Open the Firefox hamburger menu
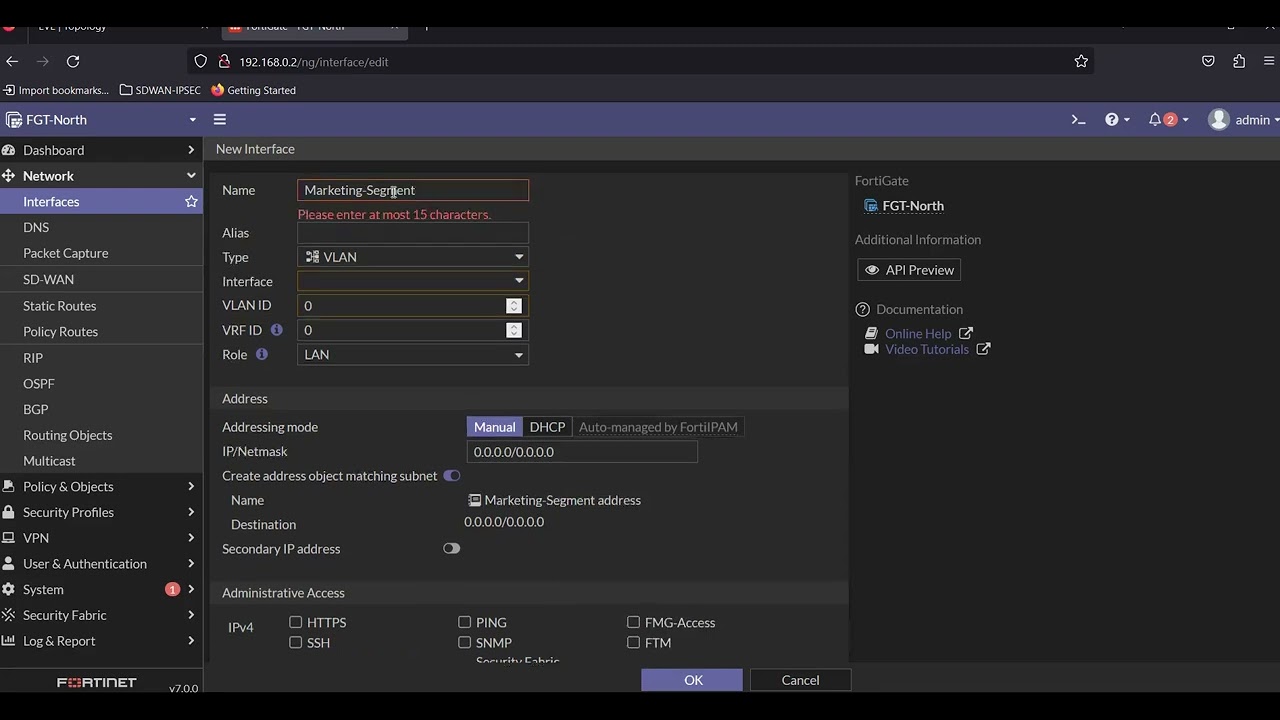The image size is (1280, 720). (x=1269, y=62)
